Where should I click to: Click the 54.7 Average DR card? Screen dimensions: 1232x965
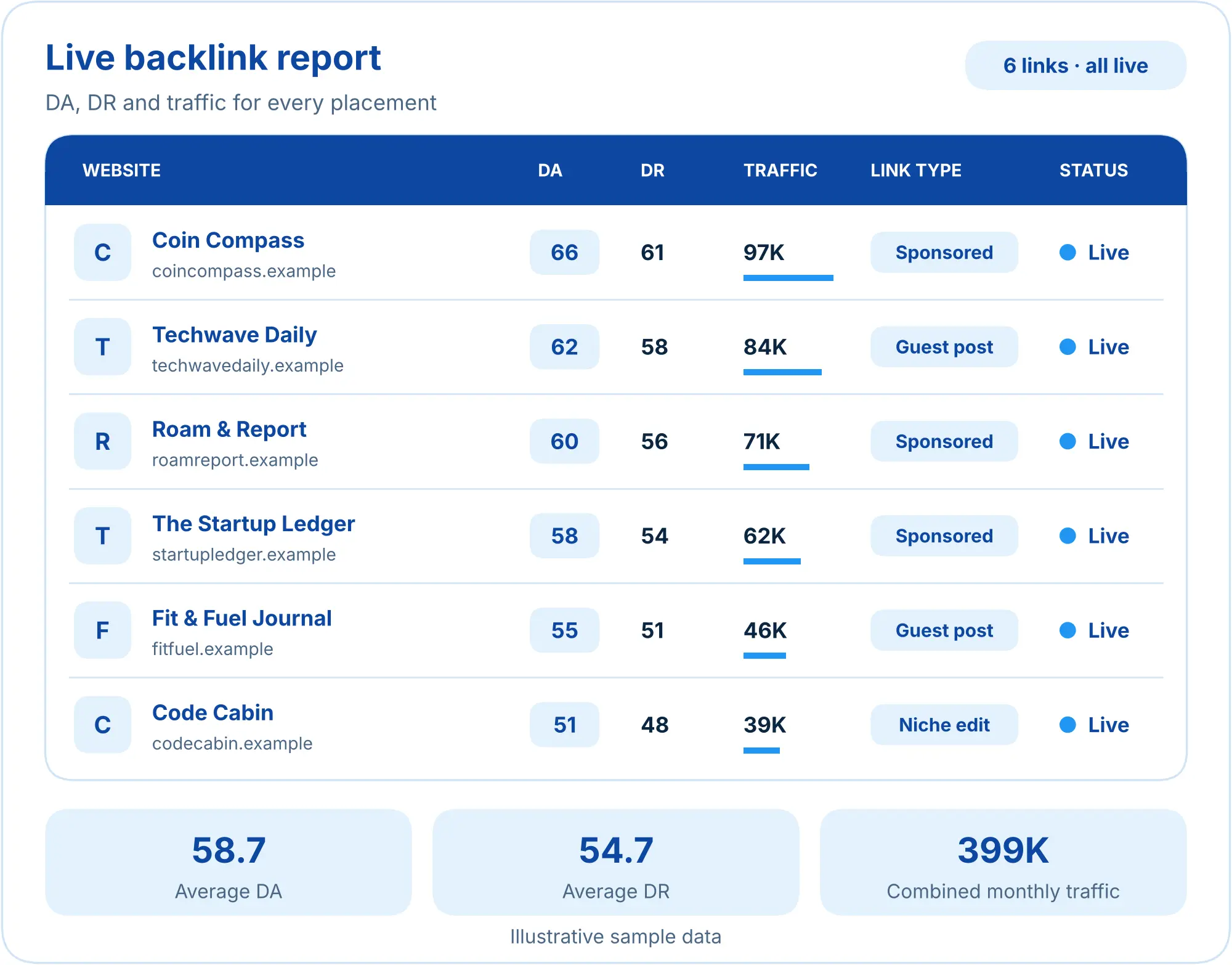tap(616, 862)
